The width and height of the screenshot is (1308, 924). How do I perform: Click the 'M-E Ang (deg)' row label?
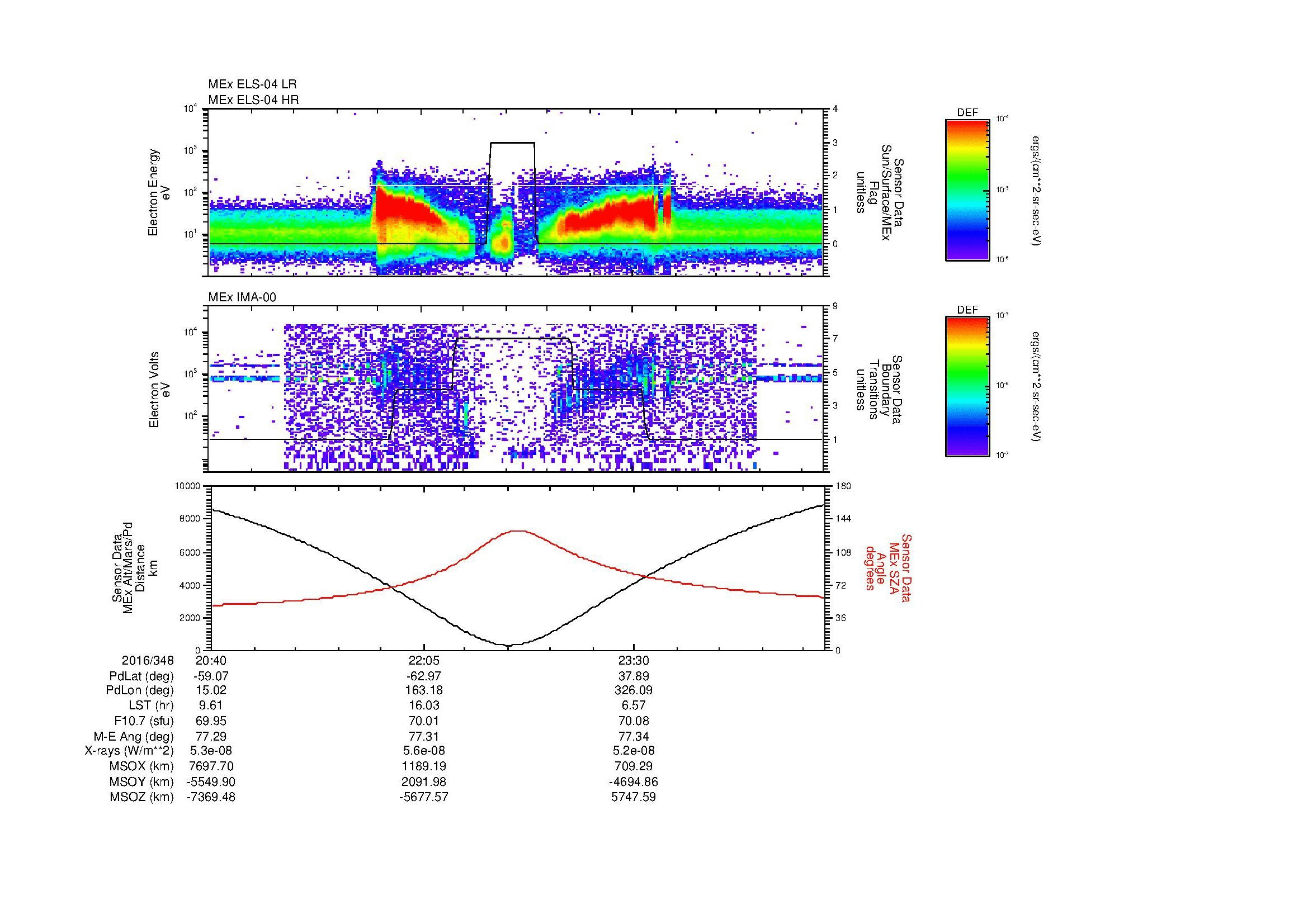click(134, 737)
